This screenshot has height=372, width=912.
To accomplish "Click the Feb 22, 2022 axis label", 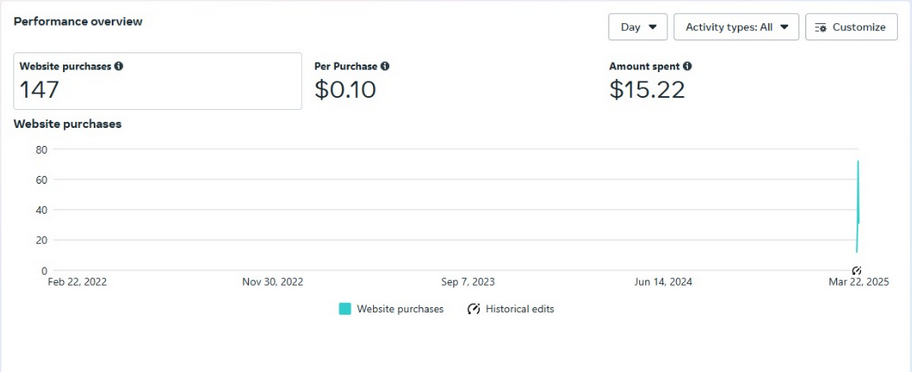I will click(x=77, y=282).
